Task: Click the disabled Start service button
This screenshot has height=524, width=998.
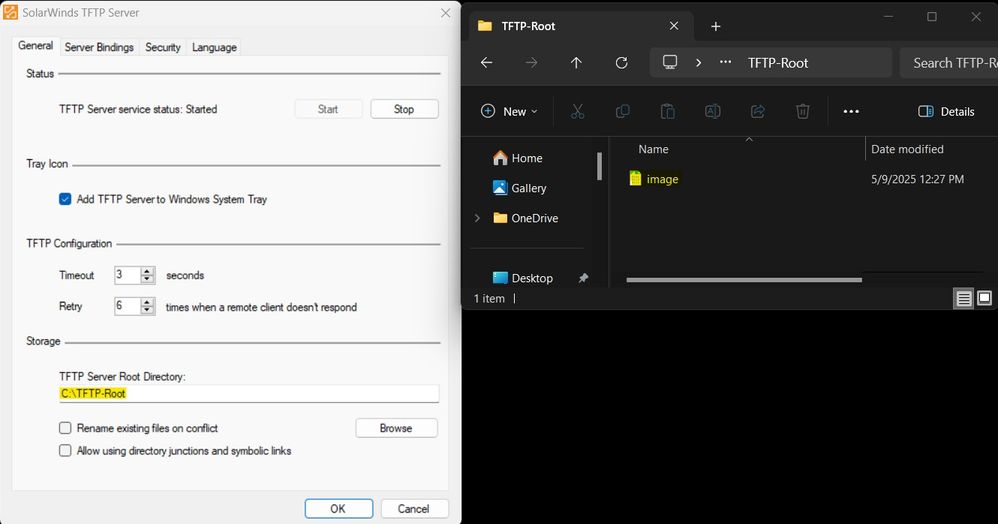Action: coord(328,109)
